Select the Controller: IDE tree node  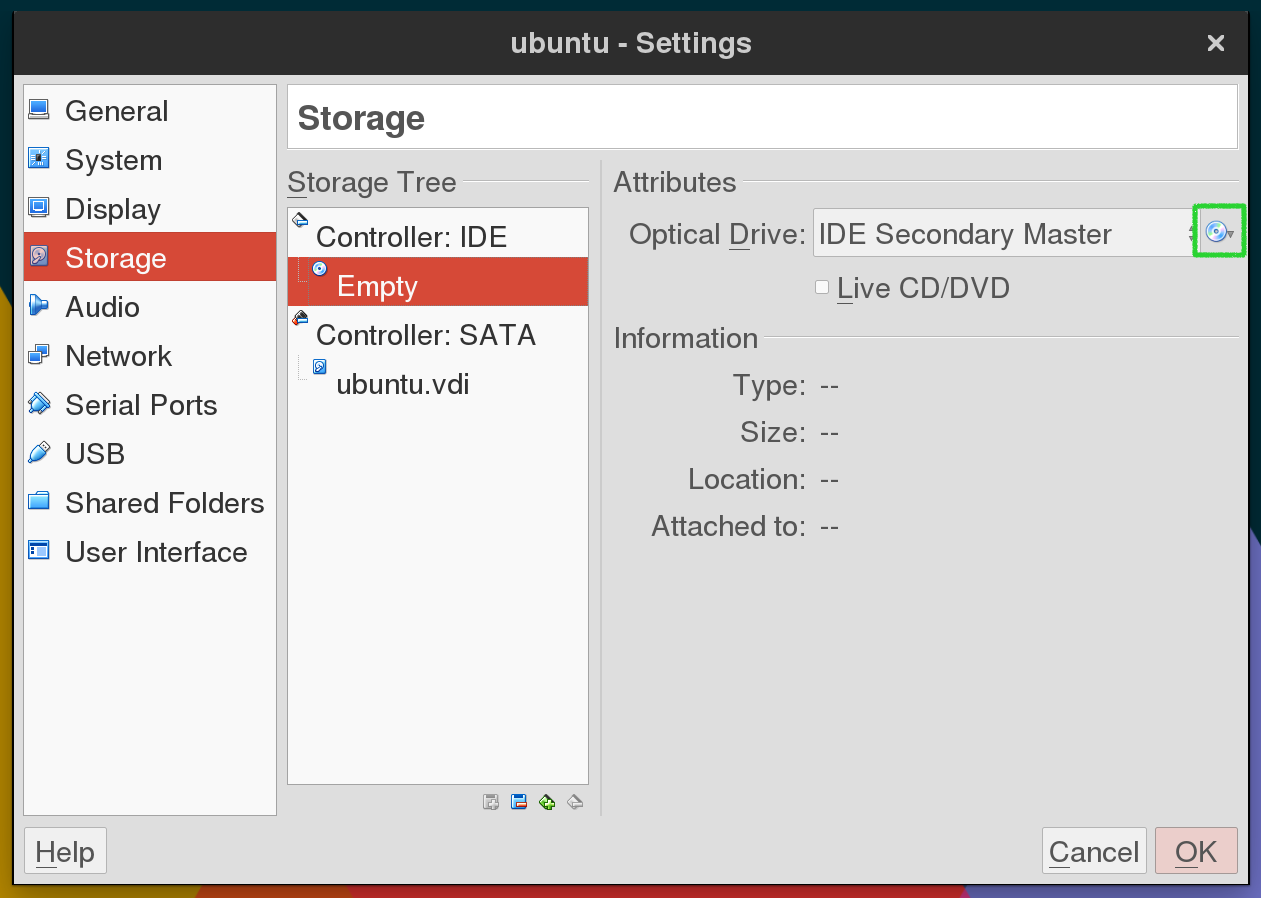coord(438,233)
